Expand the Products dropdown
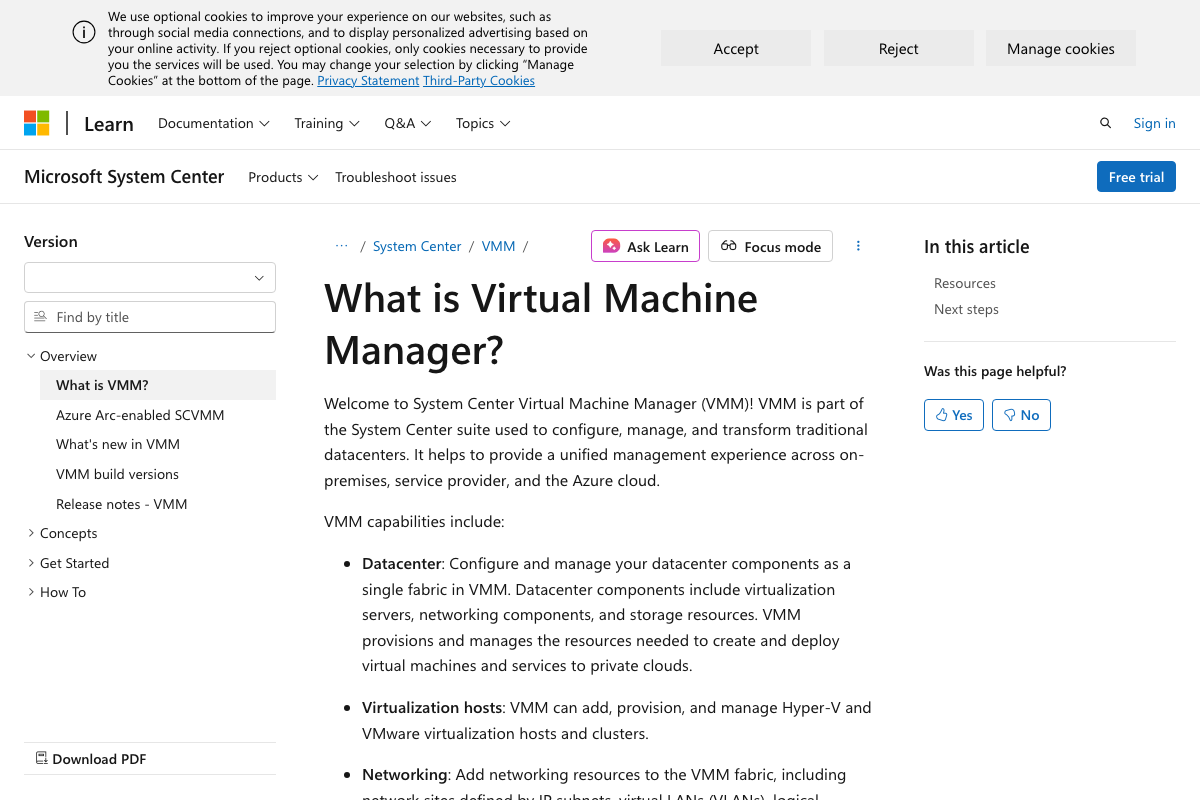Viewport: 1200px width, 800px height. [283, 177]
